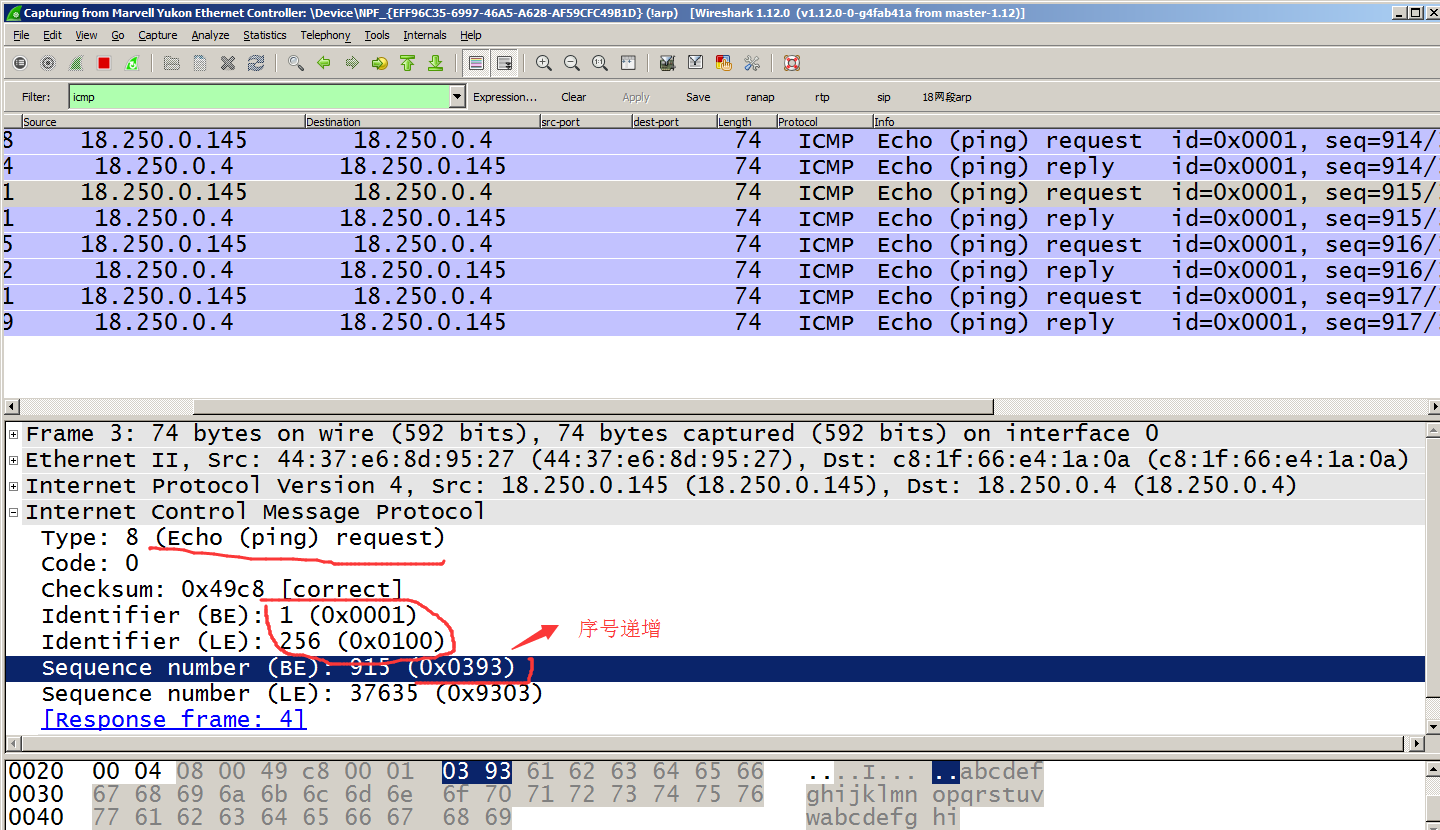This screenshot has width=1440, height=830.
Task: Open the Go menu
Action: (x=118, y=35)
